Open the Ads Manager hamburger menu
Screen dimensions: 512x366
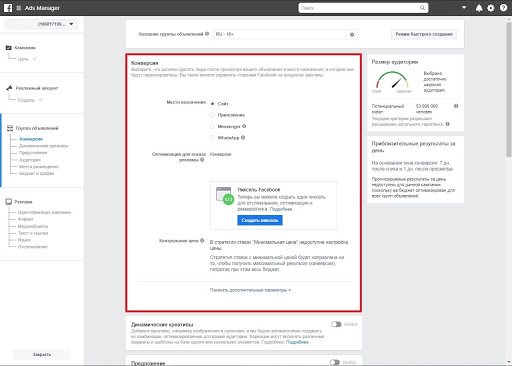pyautogui.click(x=19, y=8)
